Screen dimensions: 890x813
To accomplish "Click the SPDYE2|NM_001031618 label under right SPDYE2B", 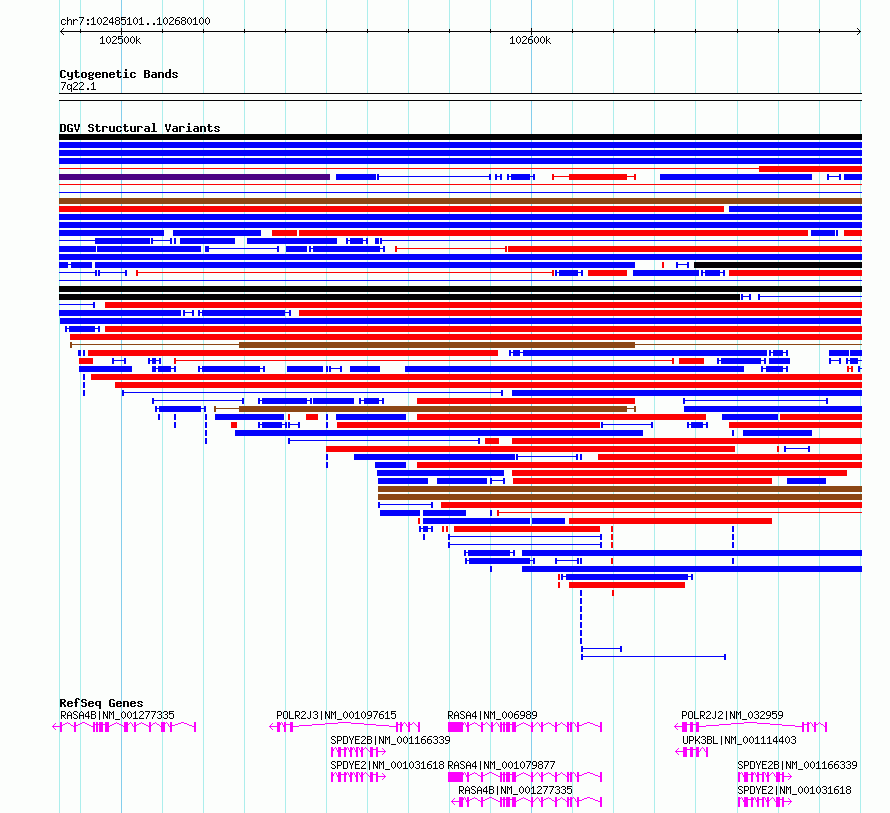I will pyautogui.click(x=794, y=790).
